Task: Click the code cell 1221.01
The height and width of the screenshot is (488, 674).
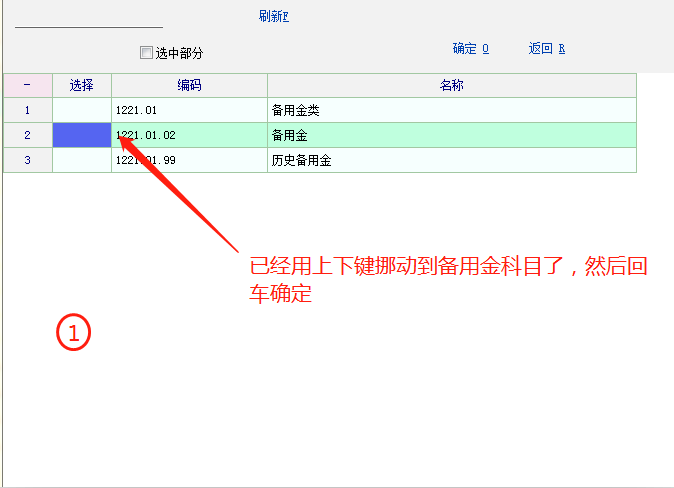Action: pos(189,110)
